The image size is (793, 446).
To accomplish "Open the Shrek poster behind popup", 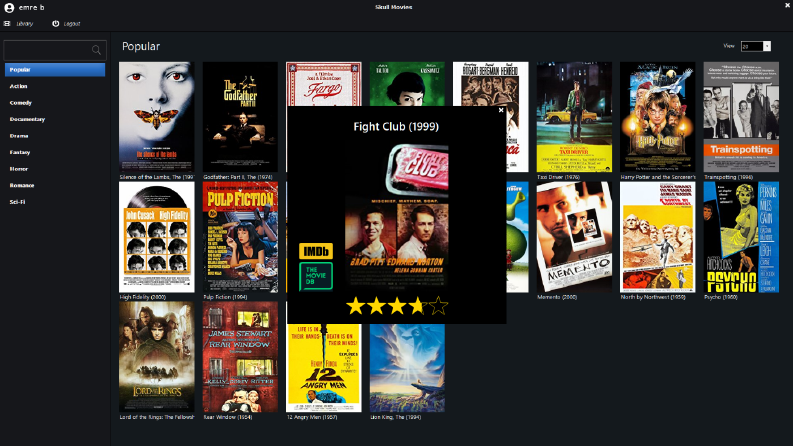I will (x=517, y=237).
